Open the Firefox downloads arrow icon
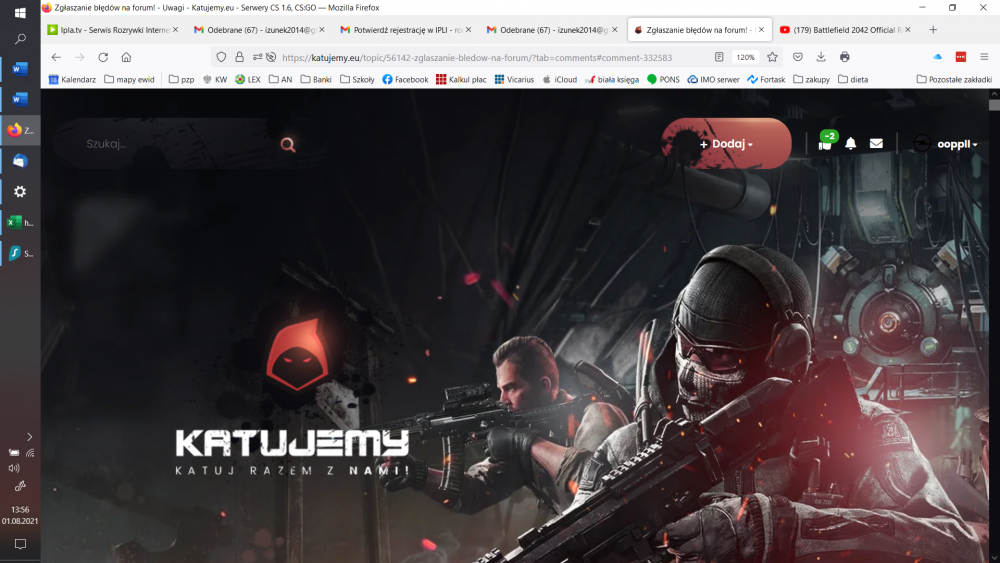Screen dimensions: 1000x563 pos(821,57)
